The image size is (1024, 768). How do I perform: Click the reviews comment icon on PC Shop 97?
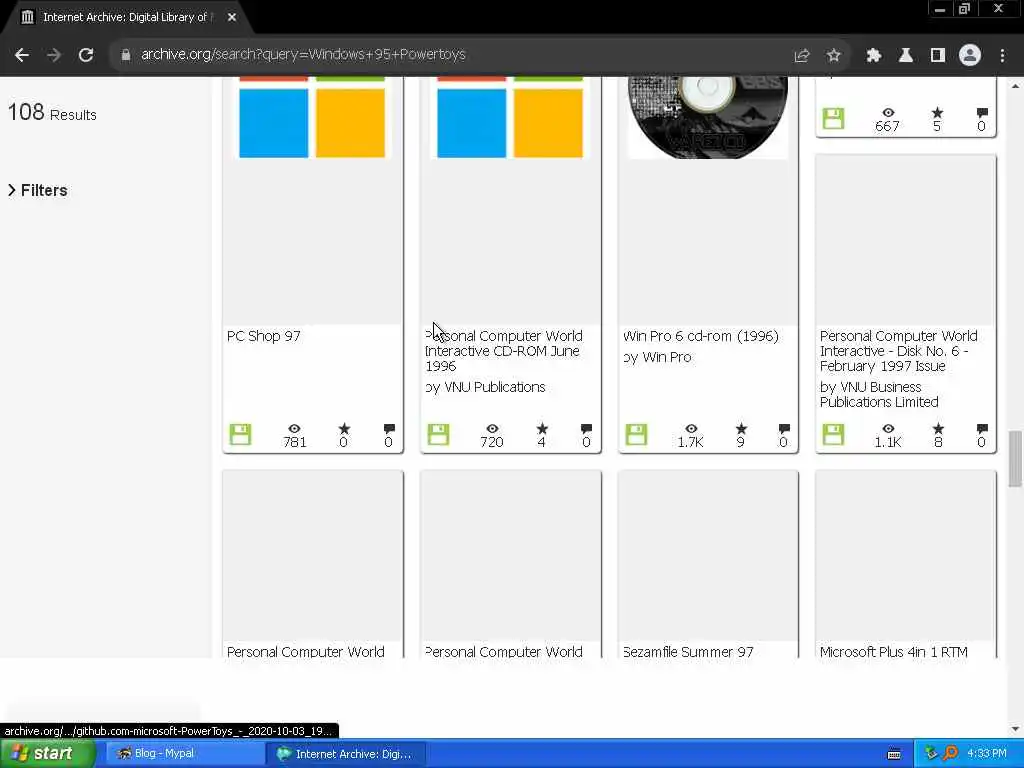point(389,429)
